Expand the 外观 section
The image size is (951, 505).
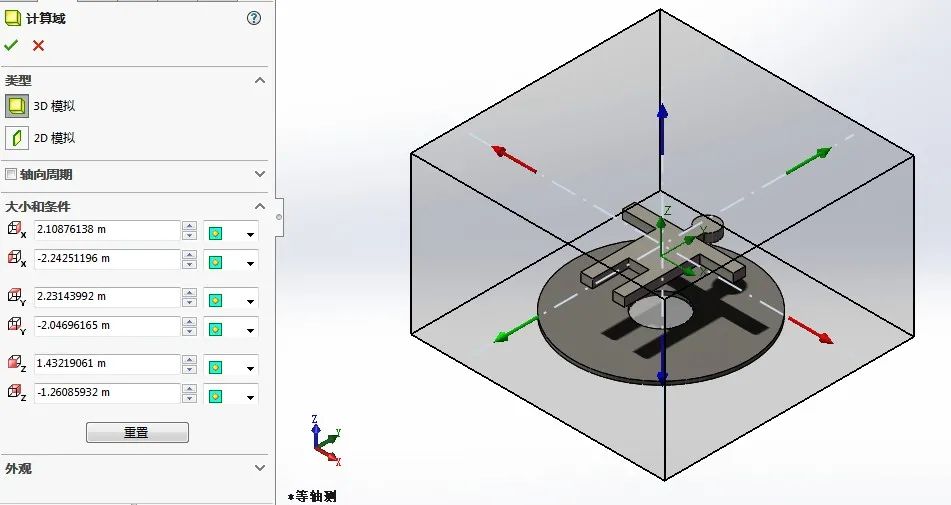pyautogui.click(x=260, y=468)
